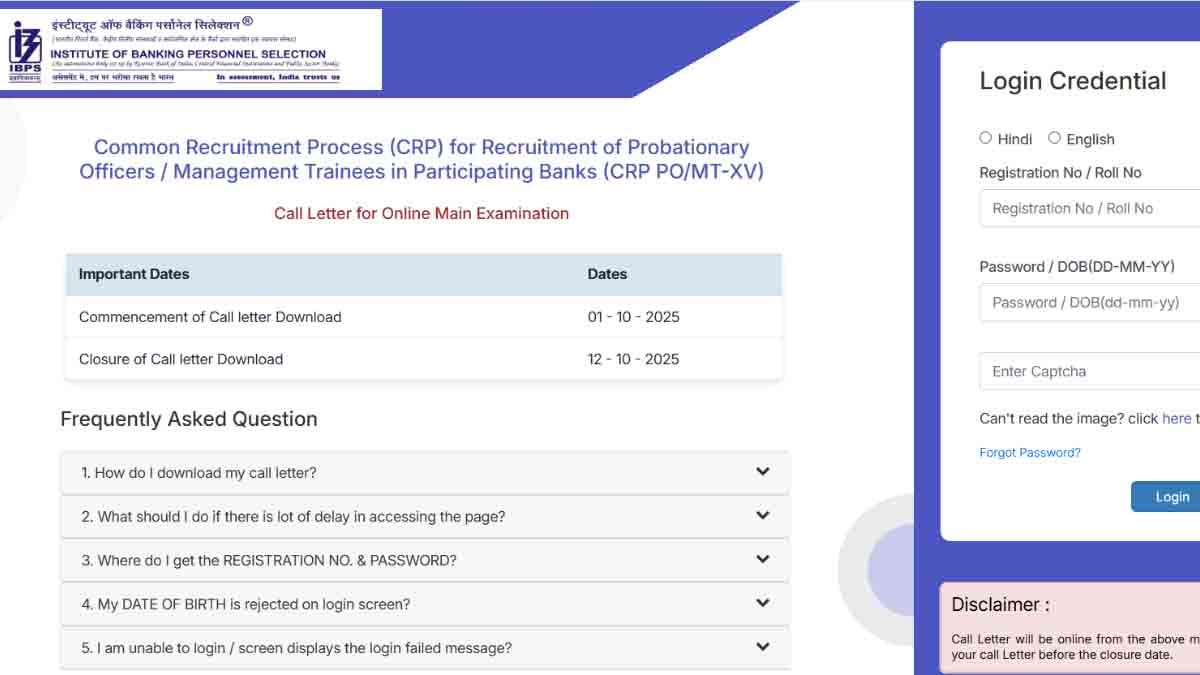This screenshot has width=1200, height=675.
Task: Click the IBPS logo
Action: click(x=25, y=45)
